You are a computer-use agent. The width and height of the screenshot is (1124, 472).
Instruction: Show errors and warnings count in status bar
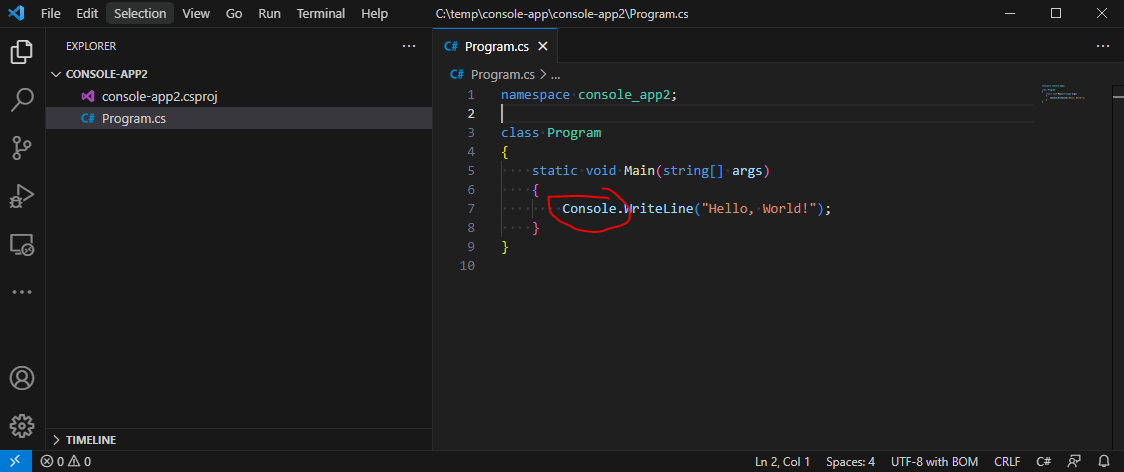[66, 461]
